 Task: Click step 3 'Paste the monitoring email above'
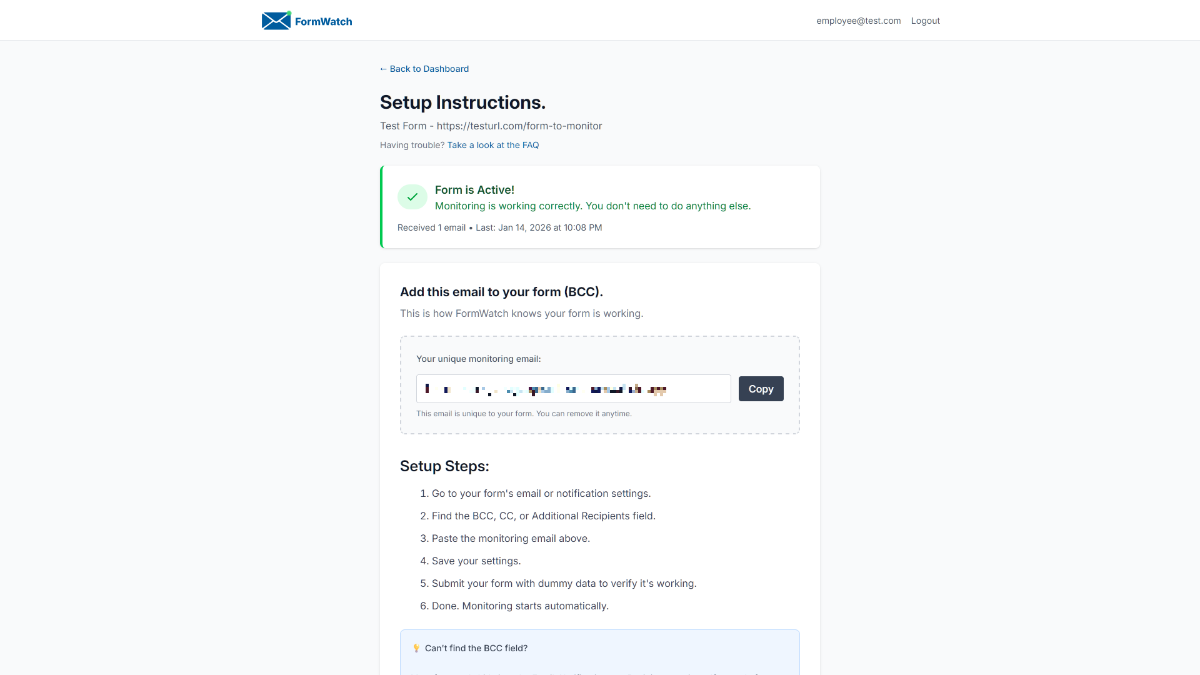click(510, 539)
